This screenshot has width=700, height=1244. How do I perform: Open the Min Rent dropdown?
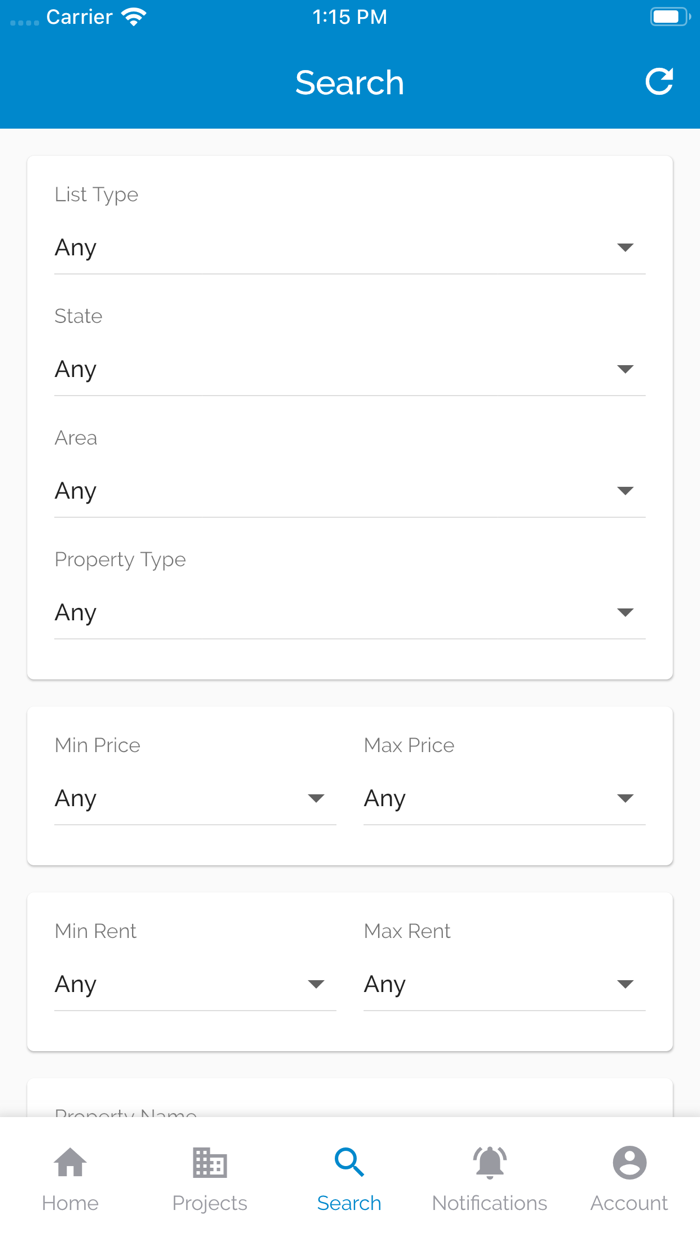coord(195,985)
